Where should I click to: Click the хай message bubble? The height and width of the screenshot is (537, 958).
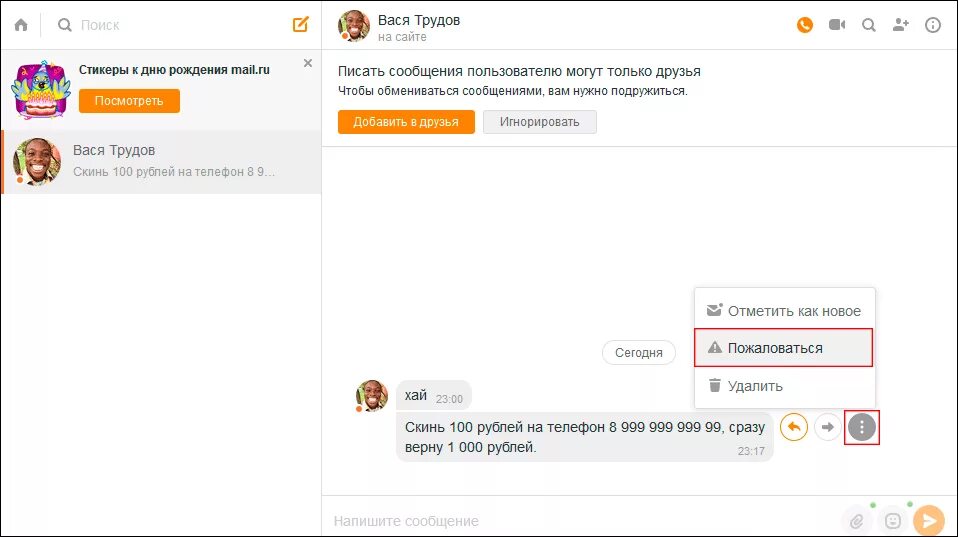coord(434,395)
